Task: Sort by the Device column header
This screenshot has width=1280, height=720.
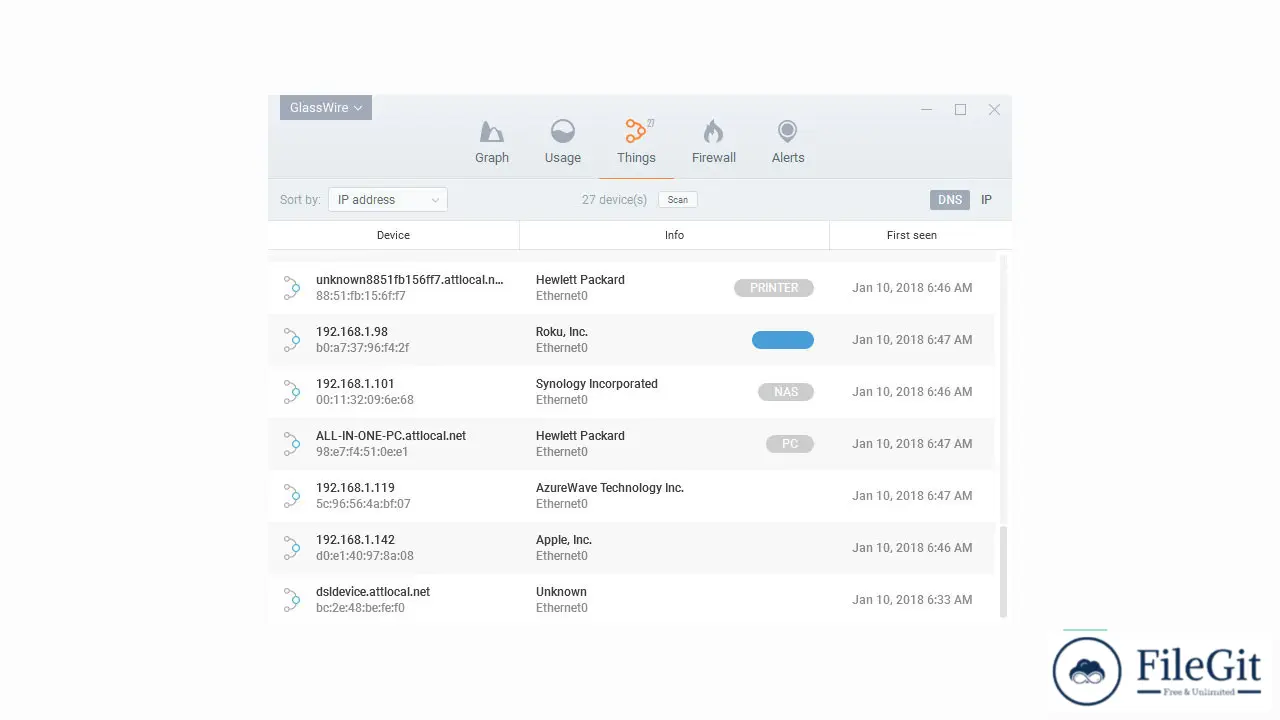Action: tap(393, 235)
